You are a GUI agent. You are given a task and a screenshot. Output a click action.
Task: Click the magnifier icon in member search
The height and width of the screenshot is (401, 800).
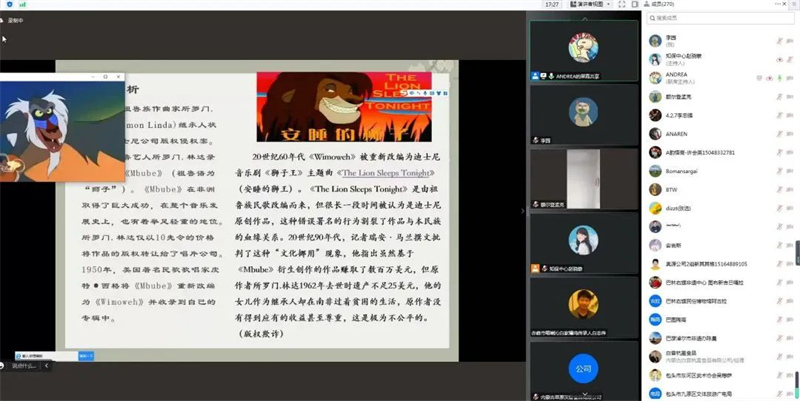pyautogui.click(x=652, y=18)
